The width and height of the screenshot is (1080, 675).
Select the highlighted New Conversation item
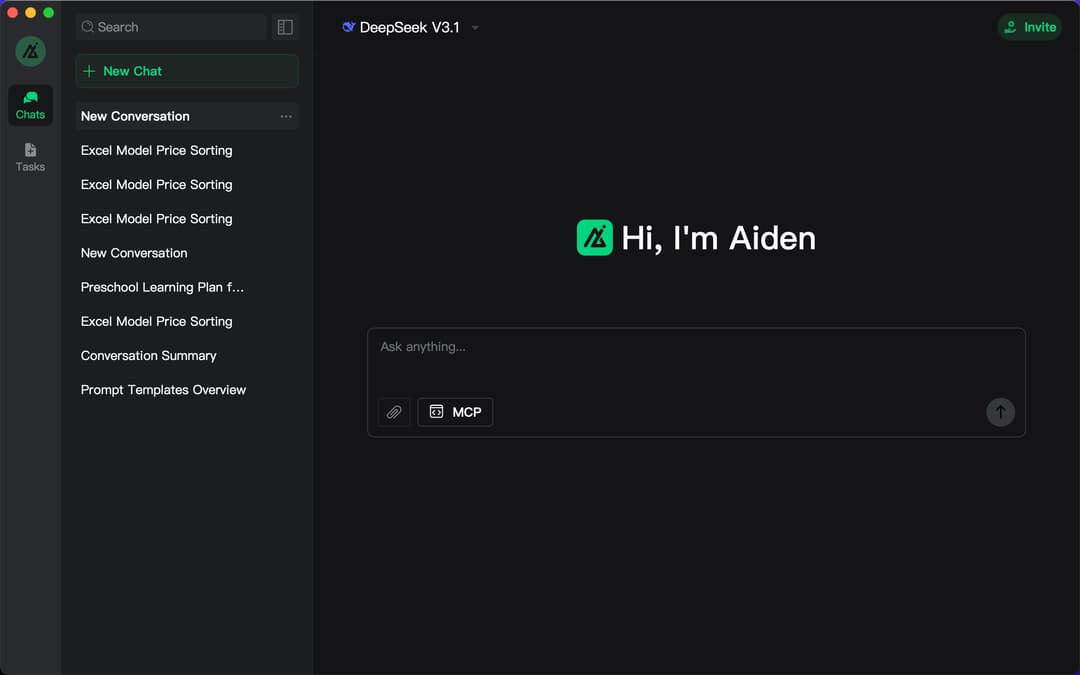[x=135, y=116]
